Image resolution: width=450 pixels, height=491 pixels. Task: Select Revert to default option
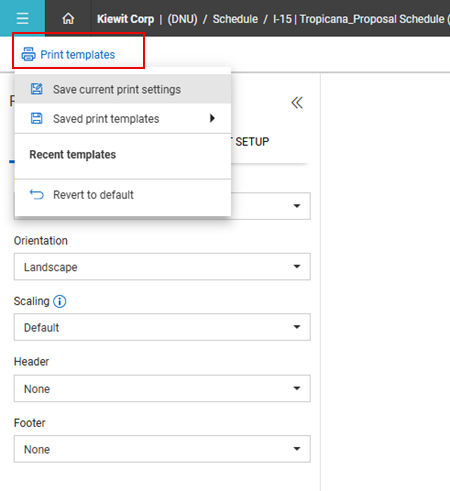[123, 194]
